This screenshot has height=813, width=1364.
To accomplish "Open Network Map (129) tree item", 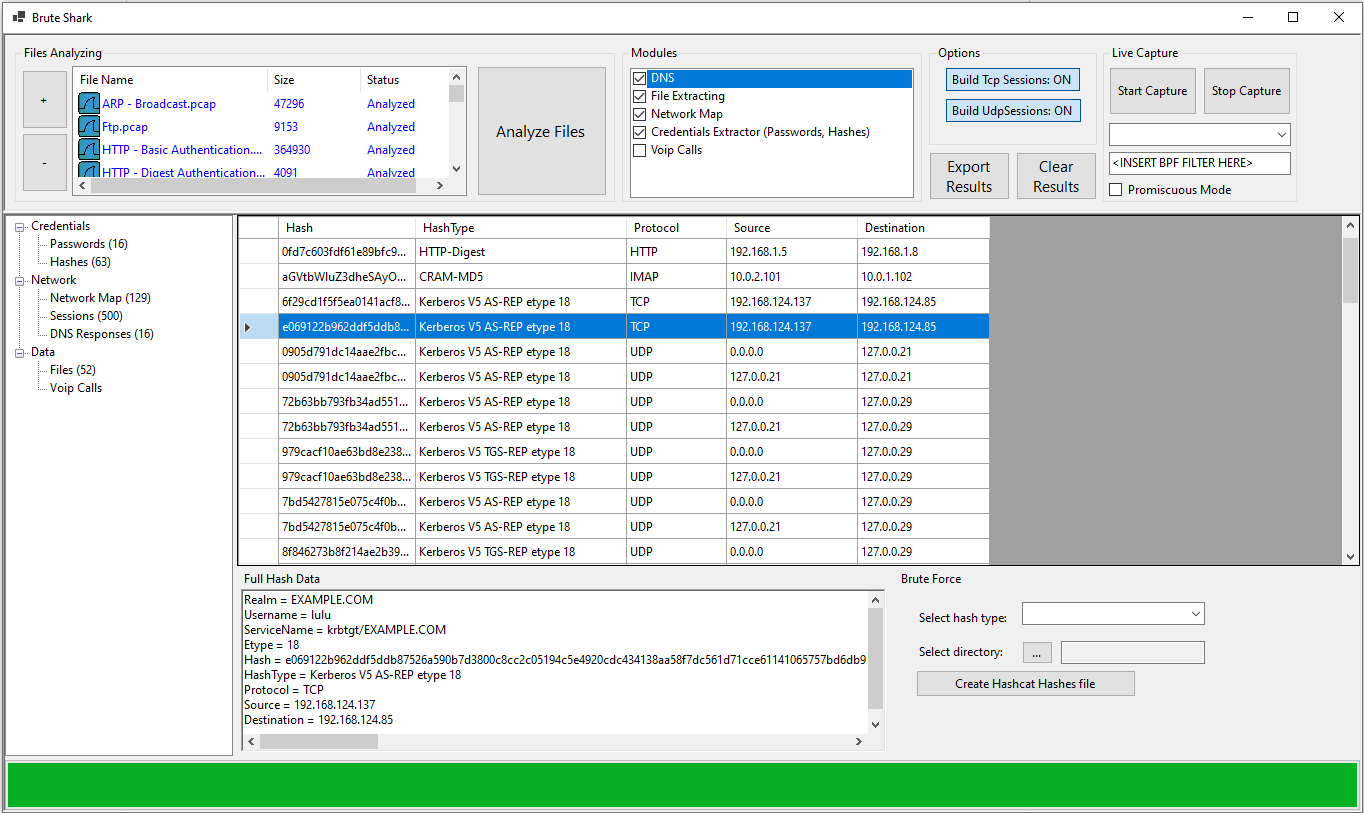I will pyautogui.click(x=100, y=298).
